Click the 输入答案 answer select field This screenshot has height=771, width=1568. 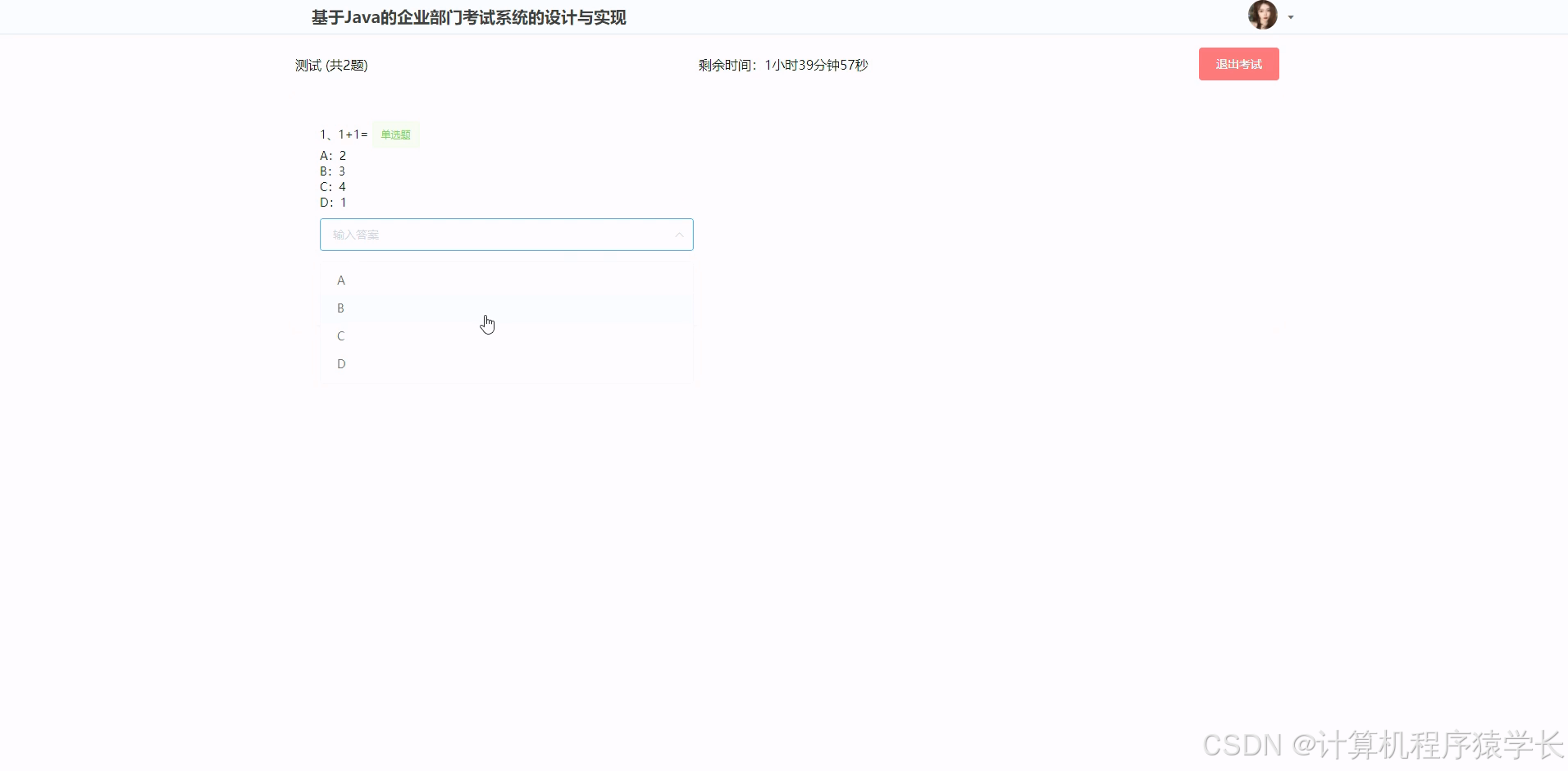click(506, 235)
